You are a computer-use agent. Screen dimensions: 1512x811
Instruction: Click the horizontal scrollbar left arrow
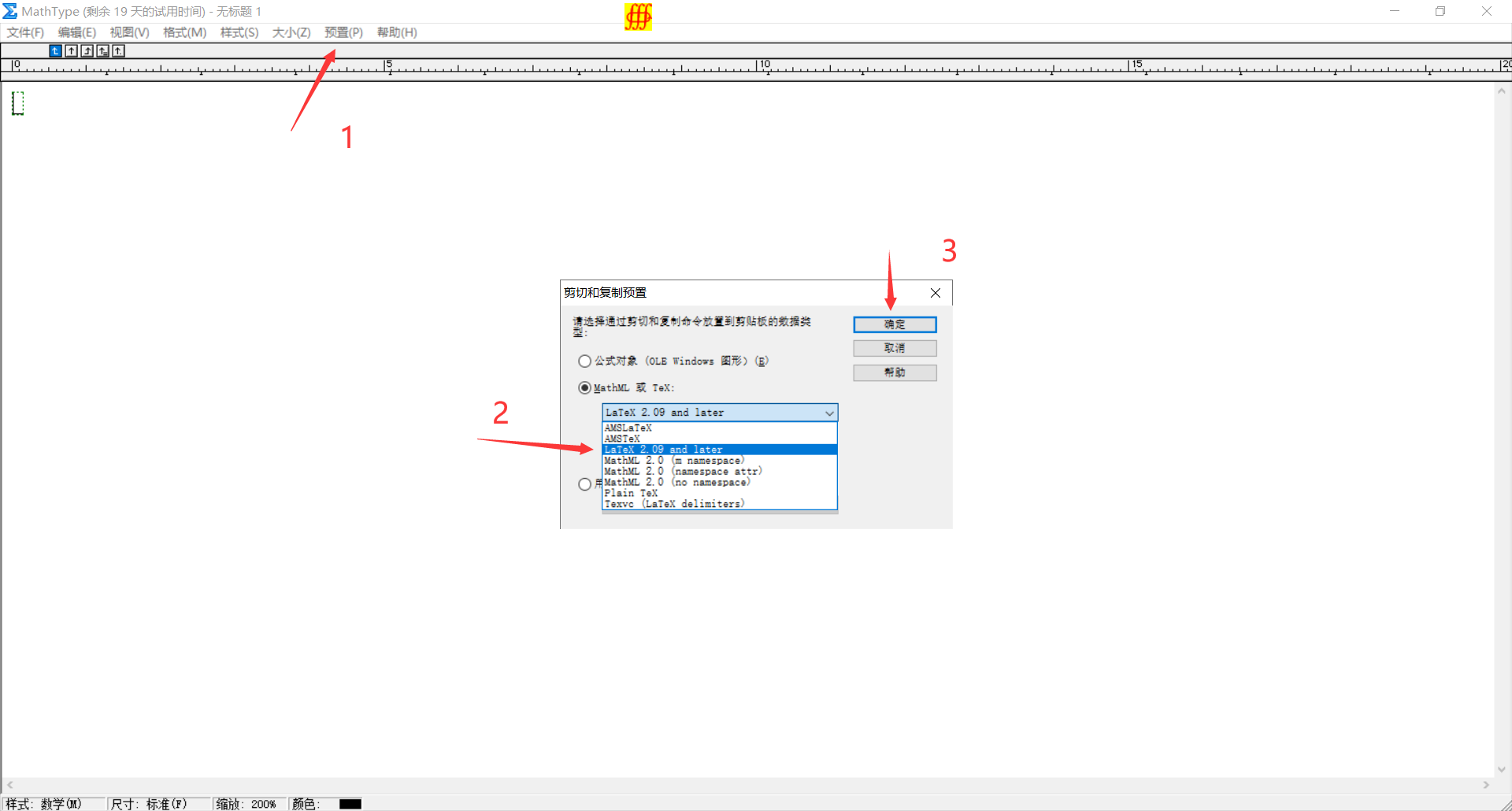click(x=9, y=785)
